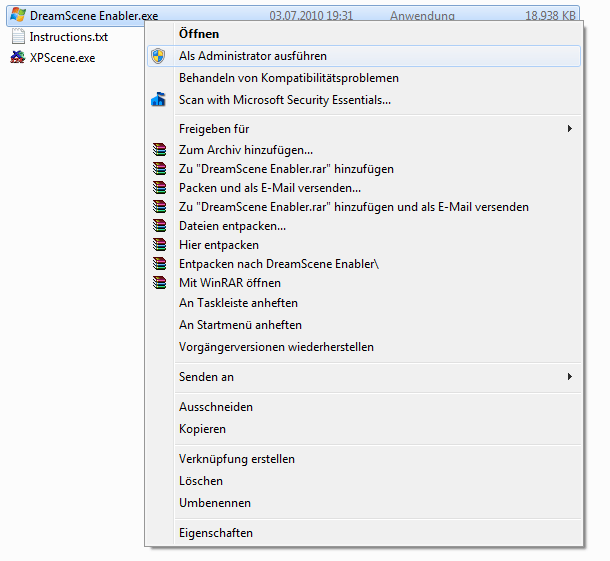This screenshot has height=561, width=610.
Task: Click the DreamScene Enabler.exe file icon
Action: (17, 16)
